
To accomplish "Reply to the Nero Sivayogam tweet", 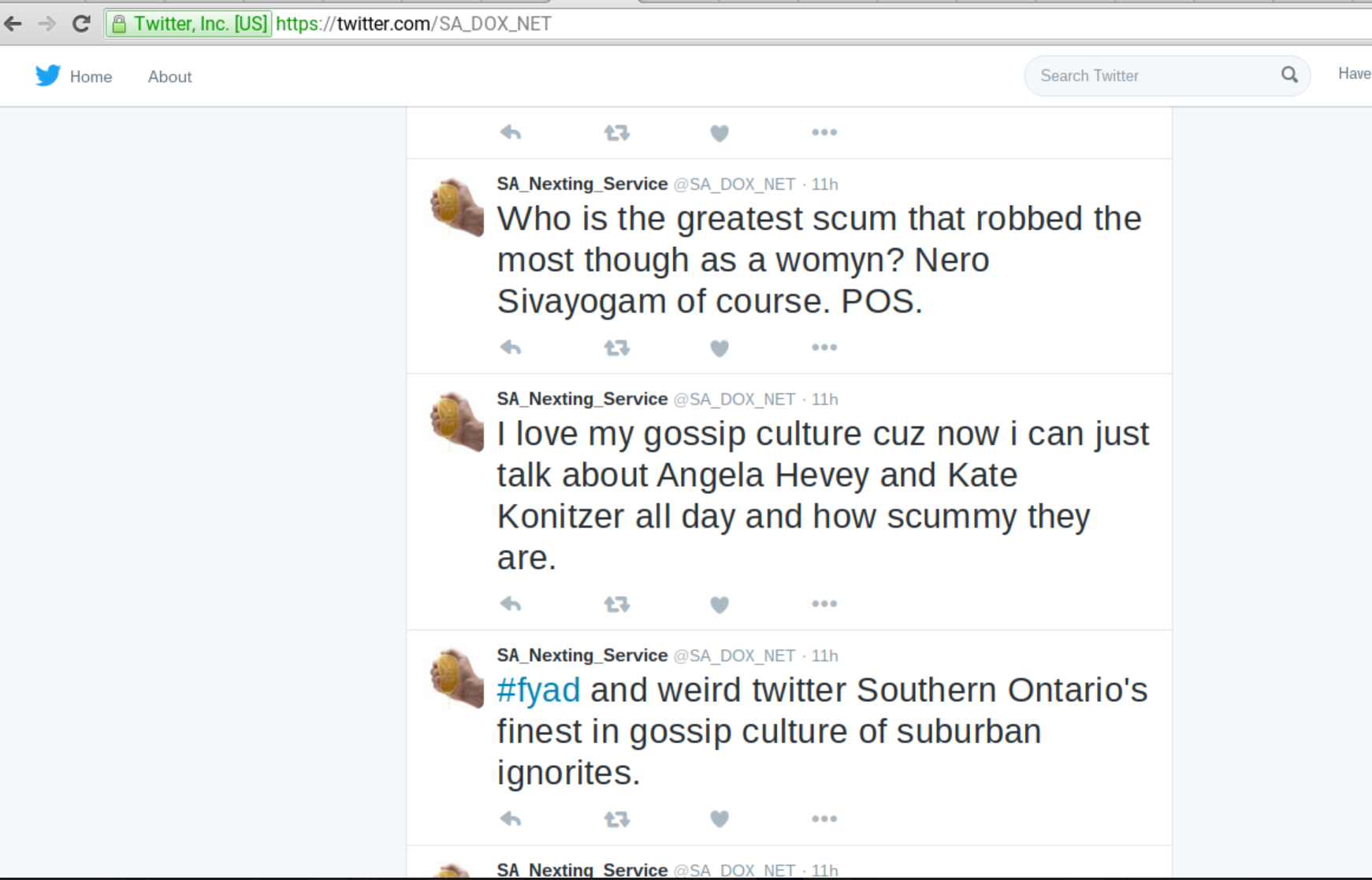I will (x=511, y=347).
